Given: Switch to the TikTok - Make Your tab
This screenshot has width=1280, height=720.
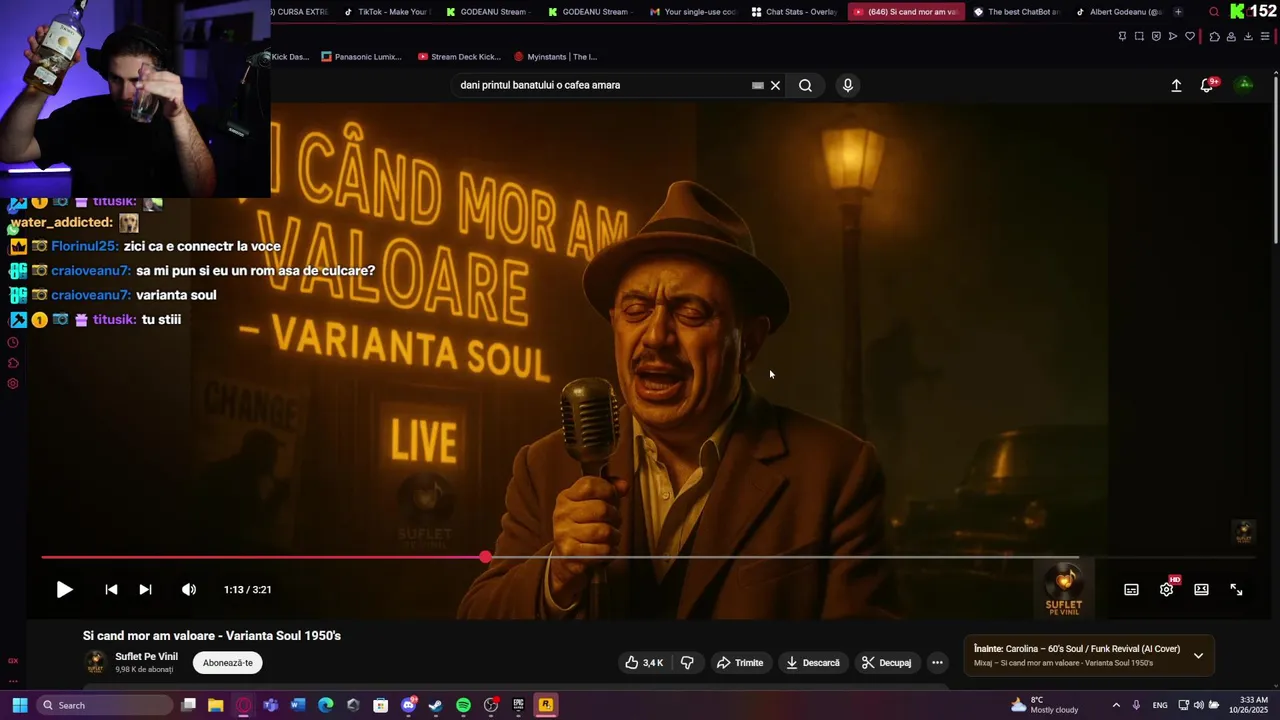Looking at the screenshot, I should coord(387,12).
